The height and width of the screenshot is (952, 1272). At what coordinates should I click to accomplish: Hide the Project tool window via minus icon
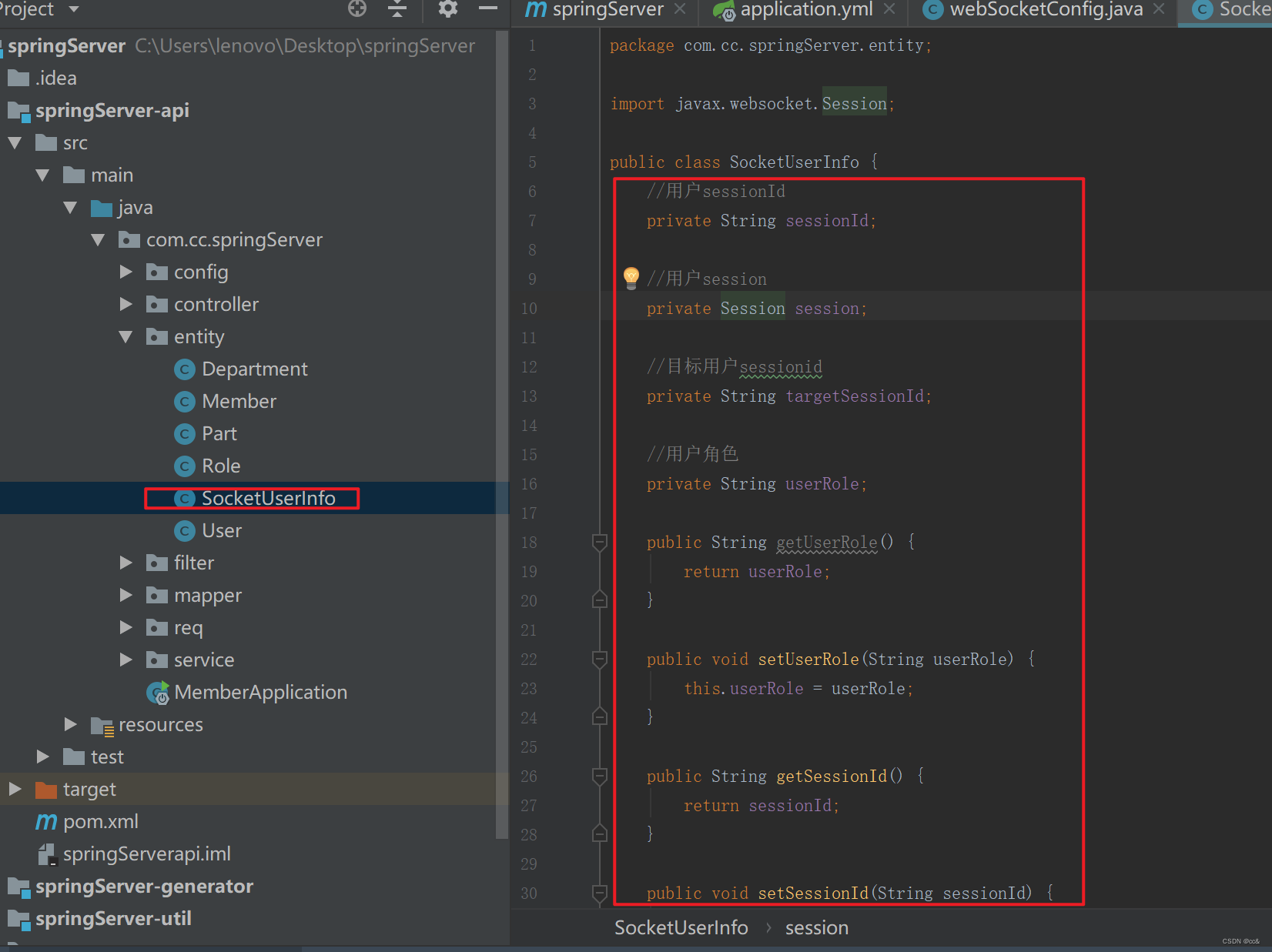pos(488,9)
